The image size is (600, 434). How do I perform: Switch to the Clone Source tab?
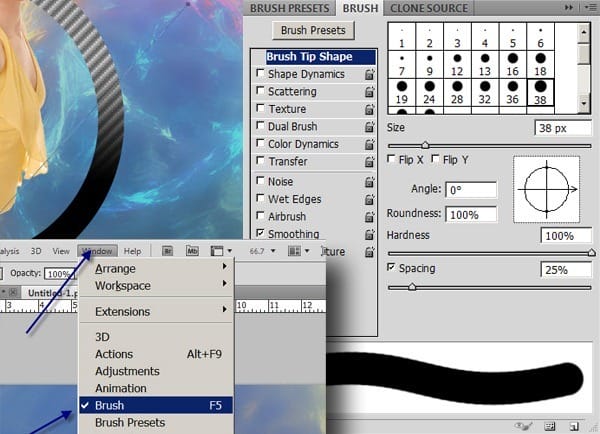[429, 8]
